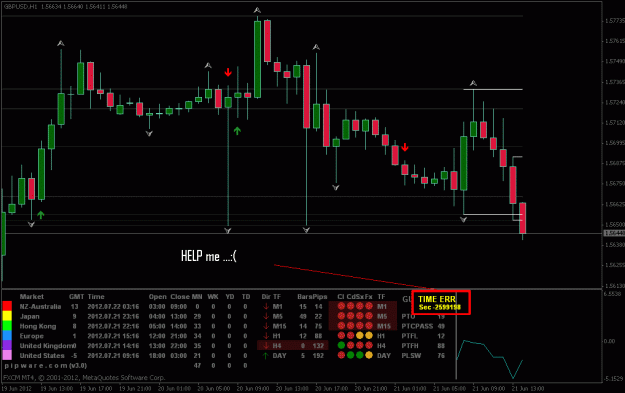The image size is (625, 393).
Task: Click the NZ-Australia market name
Action: (x=40, y=307)
